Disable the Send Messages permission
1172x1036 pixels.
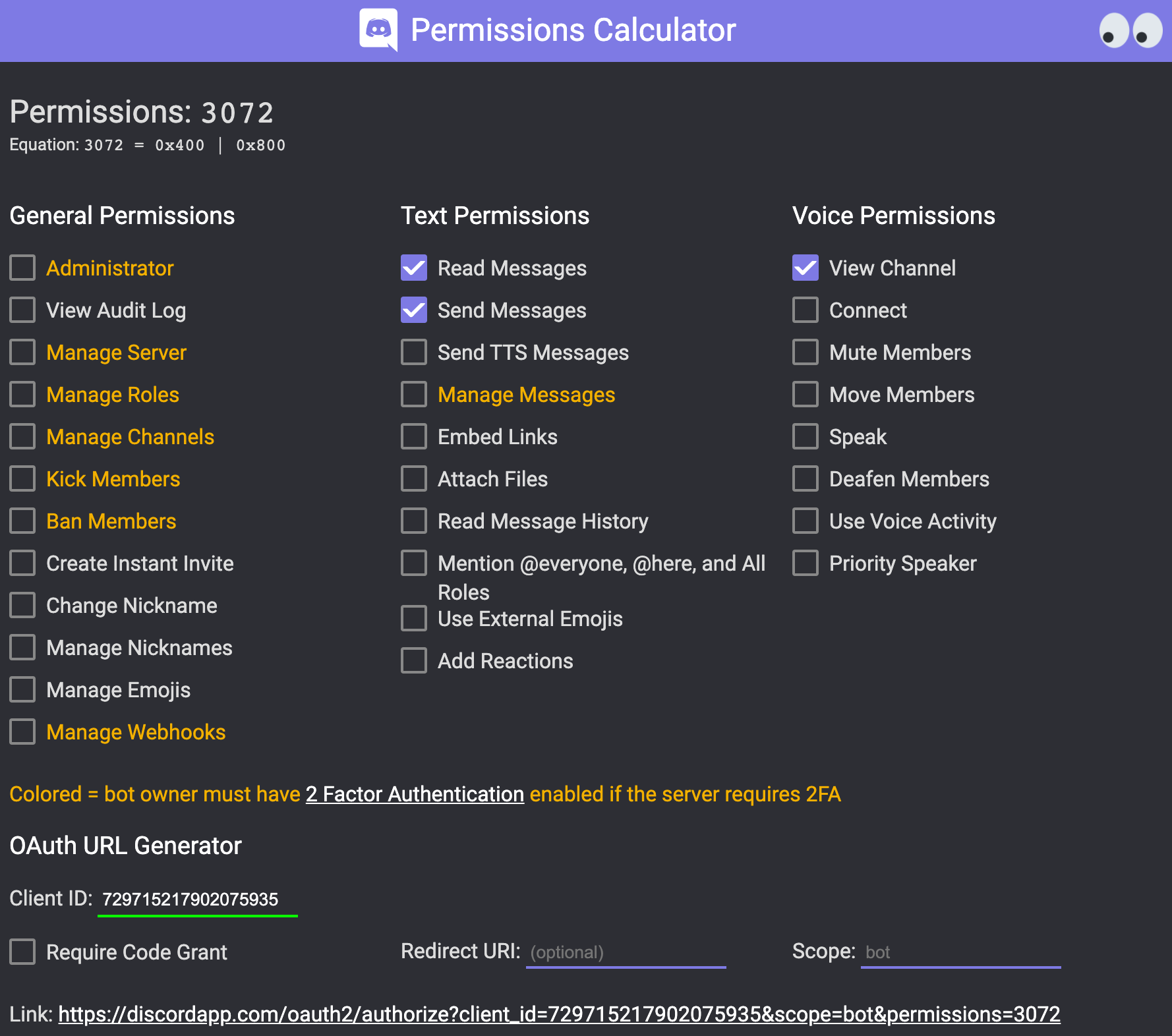tap(414, 310)
